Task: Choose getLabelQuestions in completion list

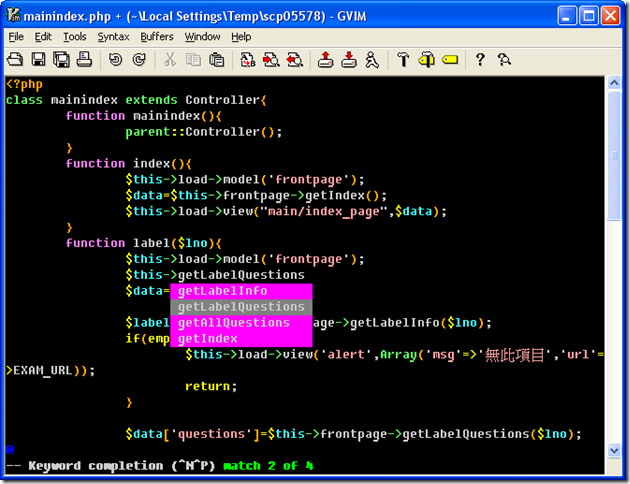Action: pos(241,307)
